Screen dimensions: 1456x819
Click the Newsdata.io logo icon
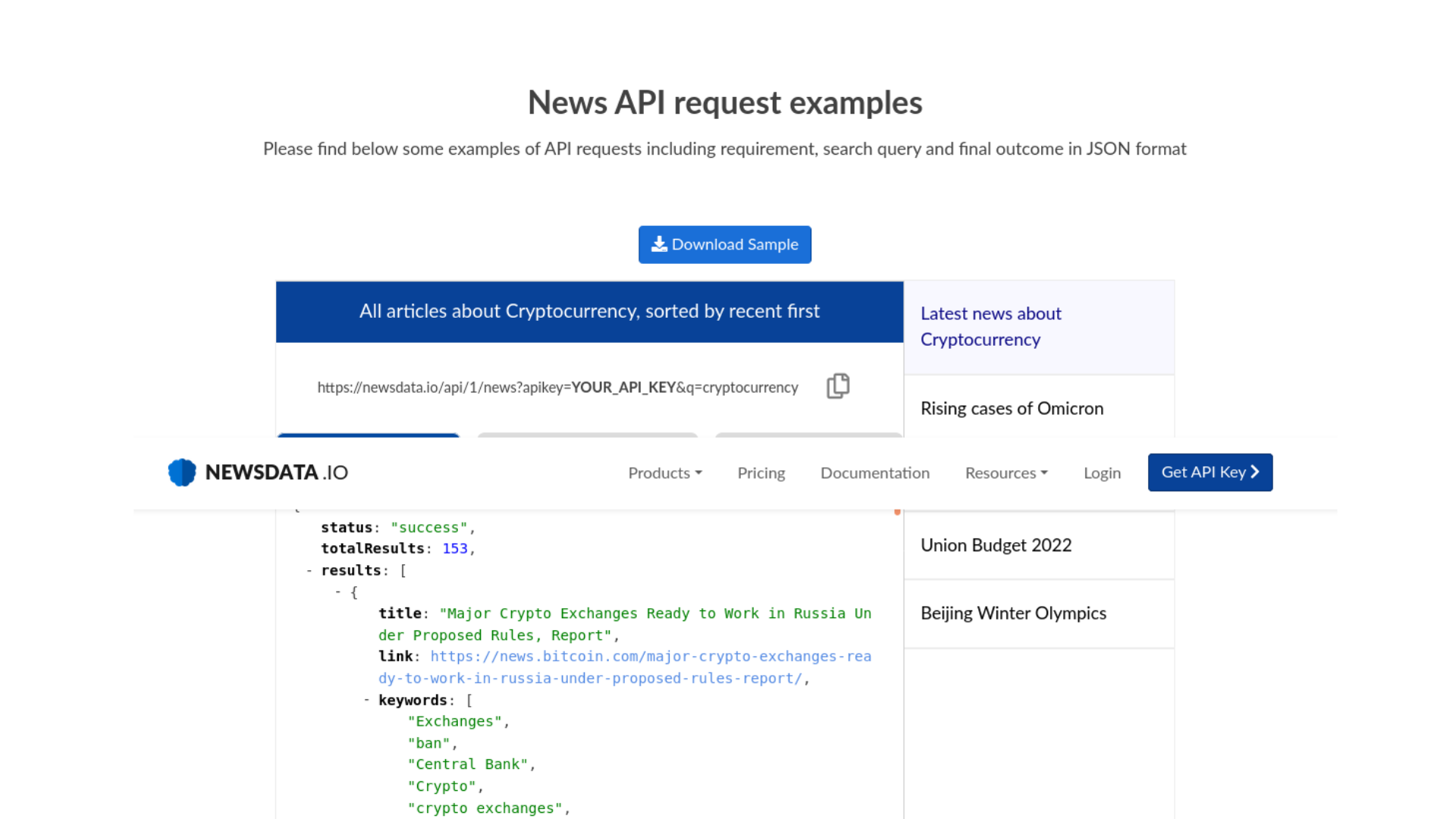tap(180, 472)
